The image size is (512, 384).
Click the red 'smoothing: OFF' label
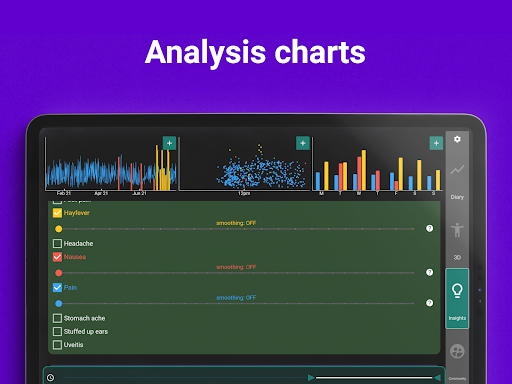pyautogui.click(x=236, y=267)
